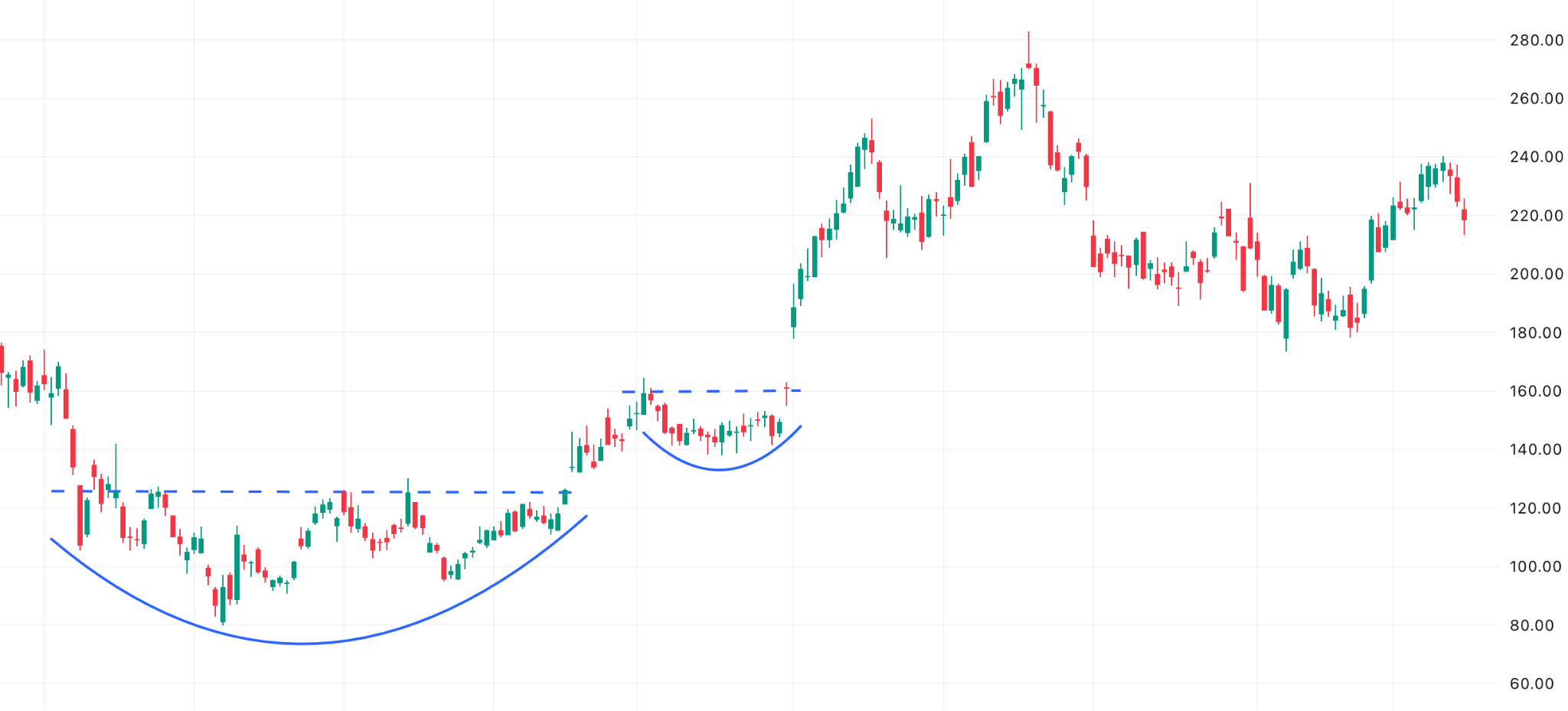
Task: Select the 240.00 price scale label
Action: coord(1536,157)
